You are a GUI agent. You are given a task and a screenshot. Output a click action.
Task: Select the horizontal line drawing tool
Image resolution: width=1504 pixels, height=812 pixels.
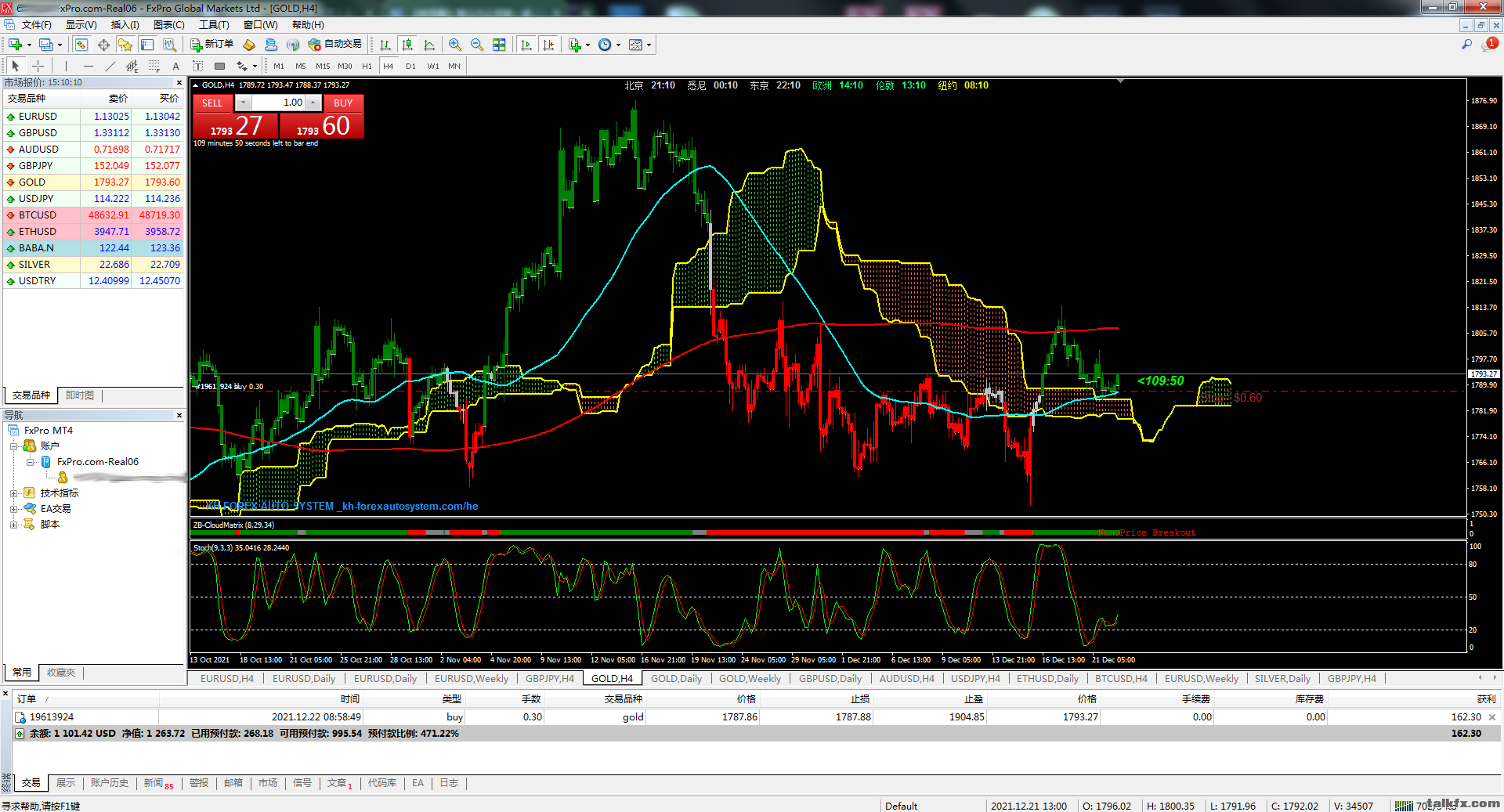pyautogui.click(x=88, y=66)
